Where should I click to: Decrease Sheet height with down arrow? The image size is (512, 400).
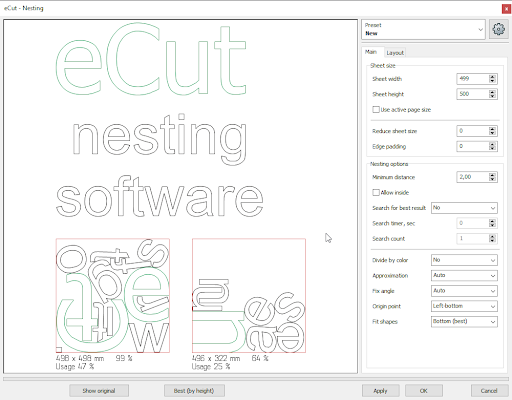(492, 96)
